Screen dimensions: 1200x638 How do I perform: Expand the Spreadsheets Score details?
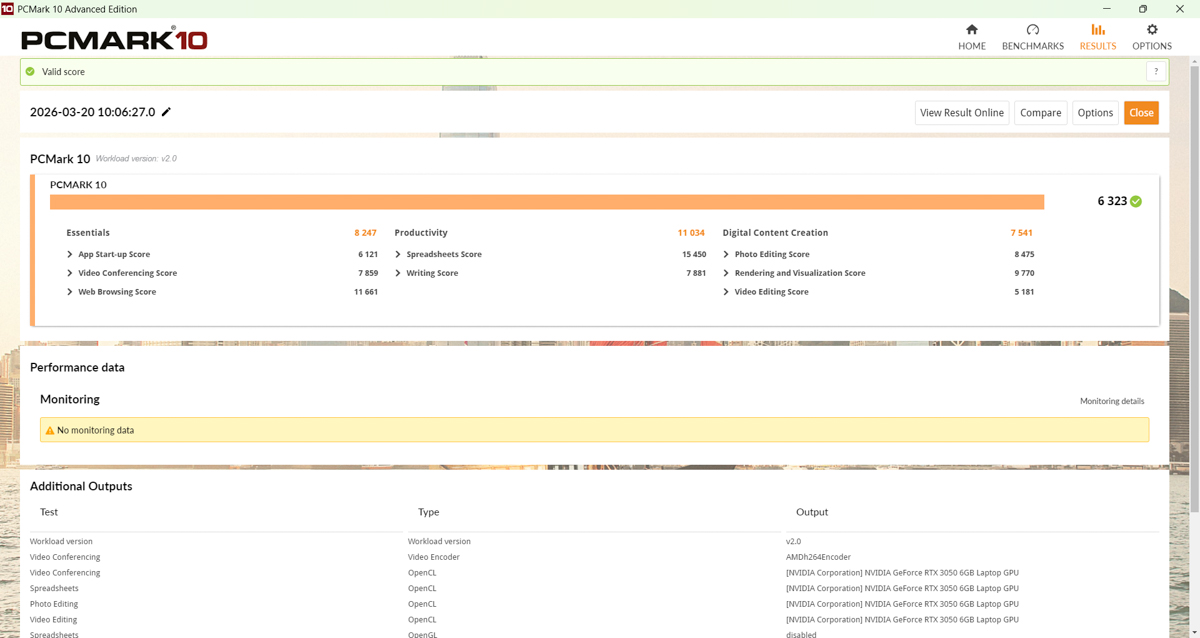click(398, 255)
